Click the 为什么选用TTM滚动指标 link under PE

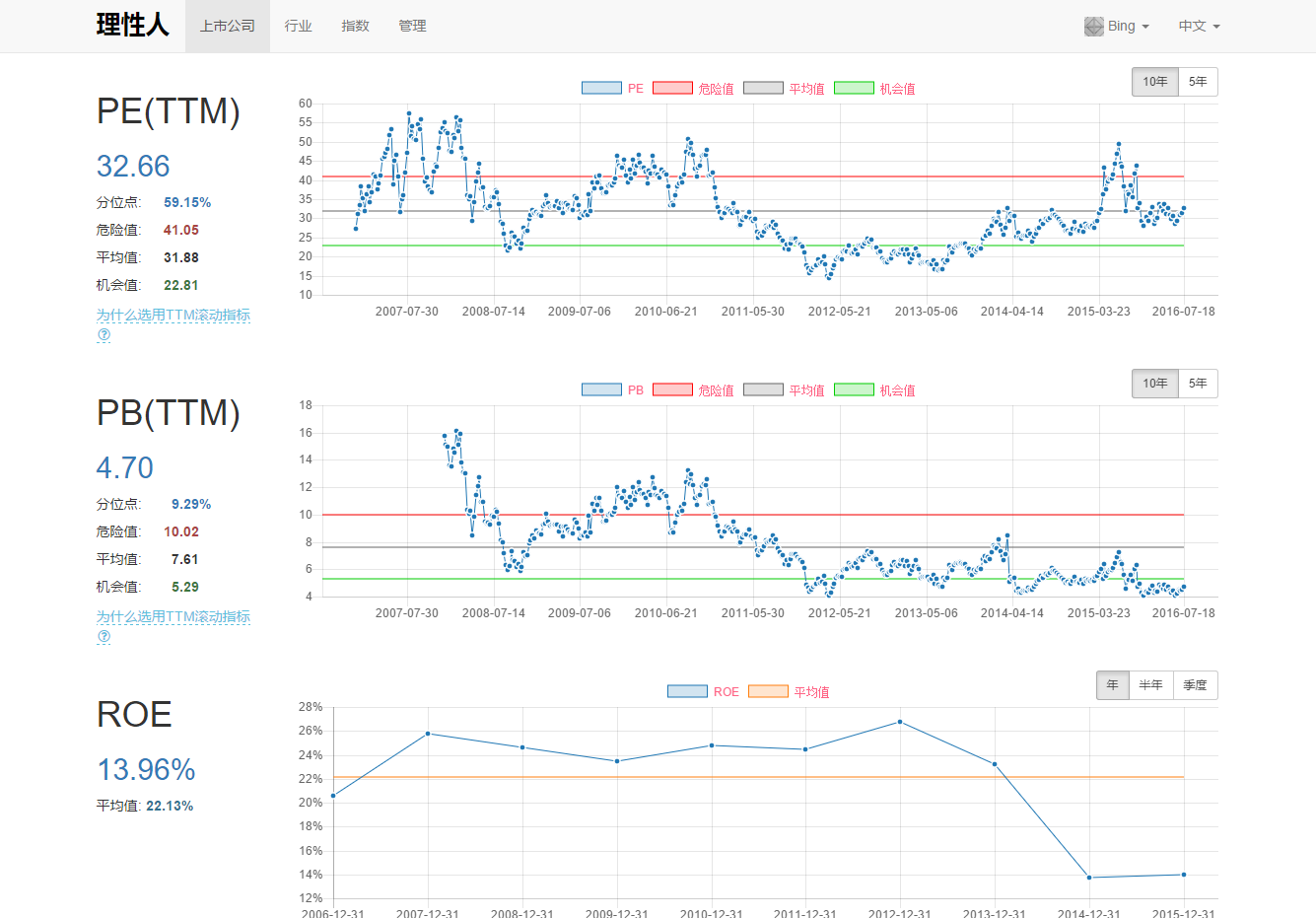coord(173,315)
